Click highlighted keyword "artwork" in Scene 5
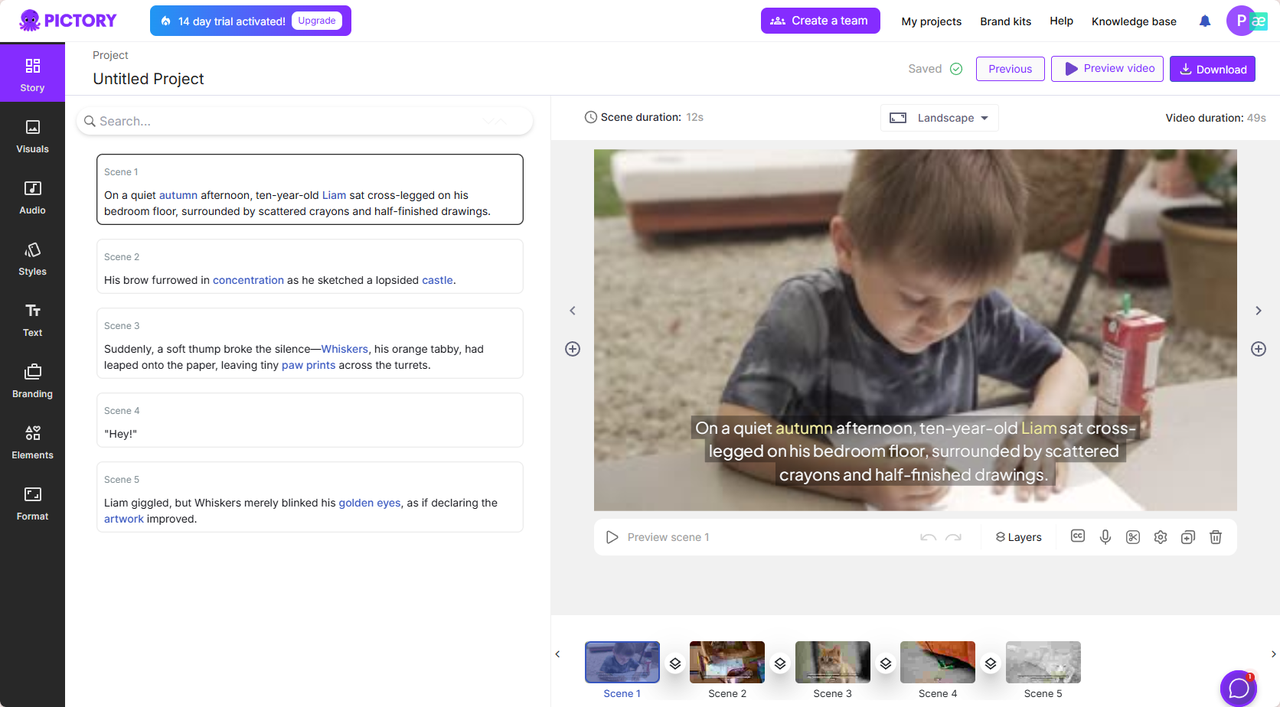Viewport: 1280px width, 707px height. click(124, 519)
